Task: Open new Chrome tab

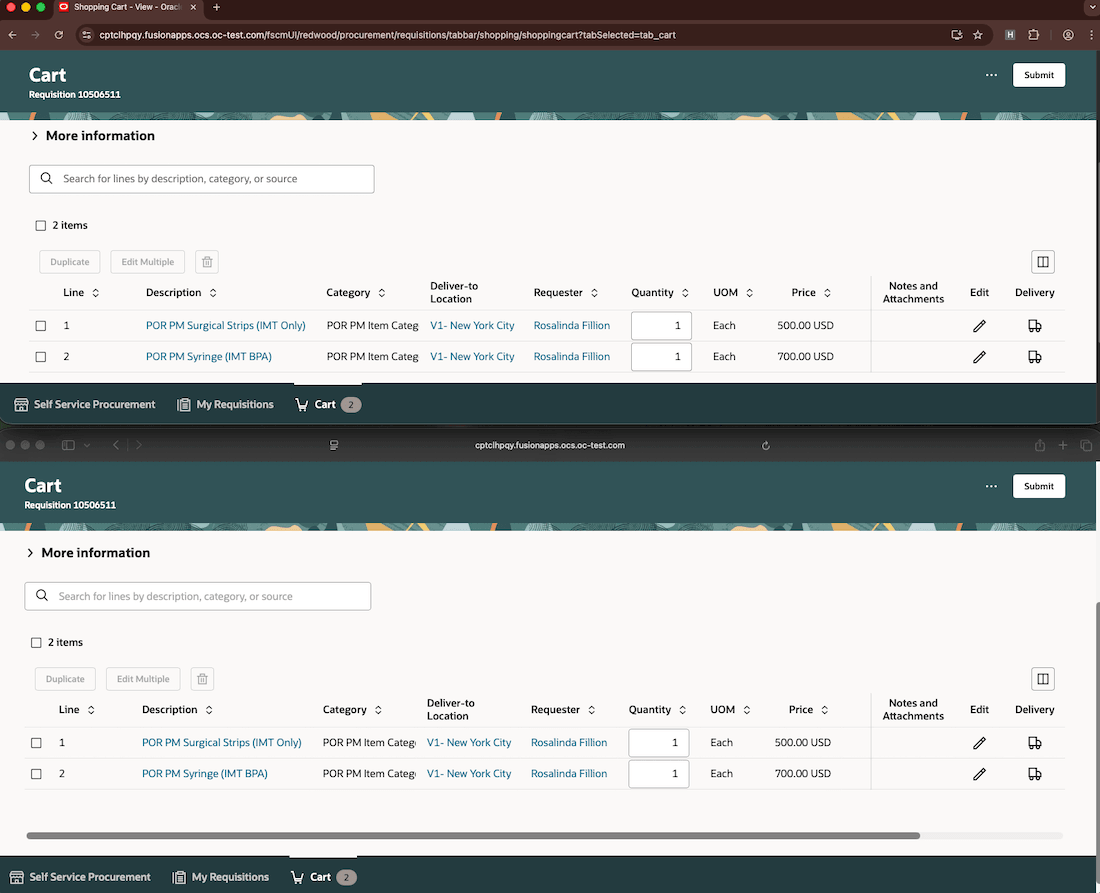Action: 216,7
